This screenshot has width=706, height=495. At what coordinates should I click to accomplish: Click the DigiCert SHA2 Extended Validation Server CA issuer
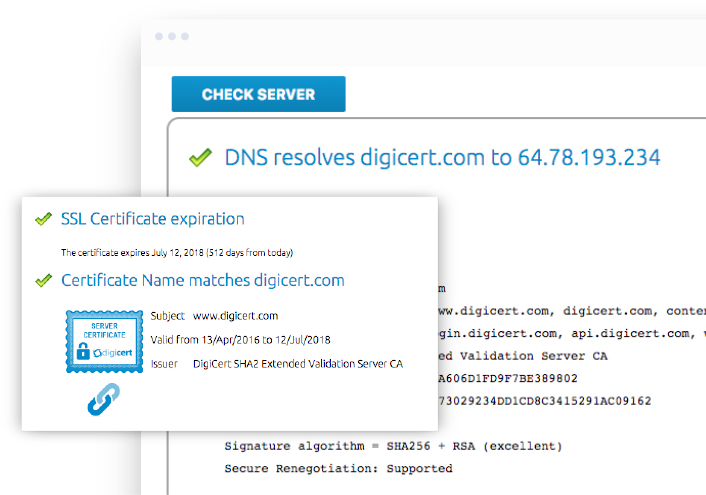pyautogui.click(x=298, y=364)
